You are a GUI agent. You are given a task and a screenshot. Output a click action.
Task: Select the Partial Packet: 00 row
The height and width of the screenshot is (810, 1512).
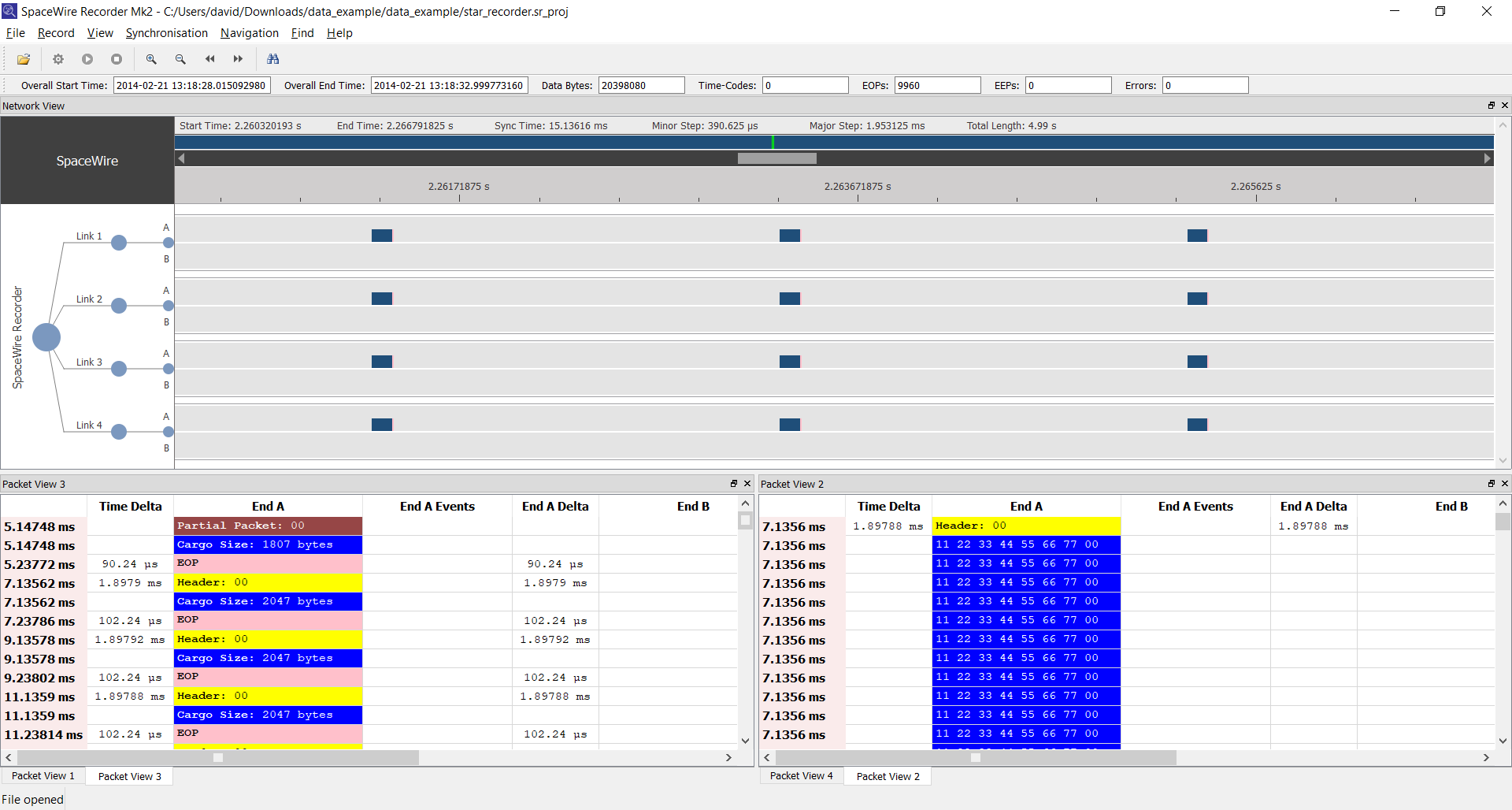[268, 526]
